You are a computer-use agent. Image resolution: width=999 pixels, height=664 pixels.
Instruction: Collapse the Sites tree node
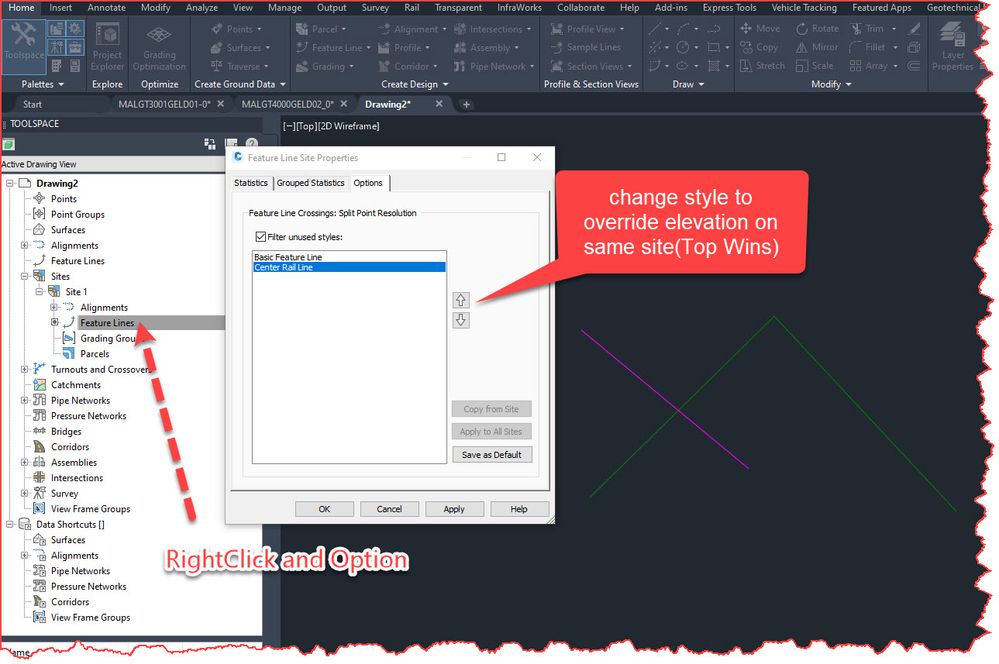[x=25, y=276]
